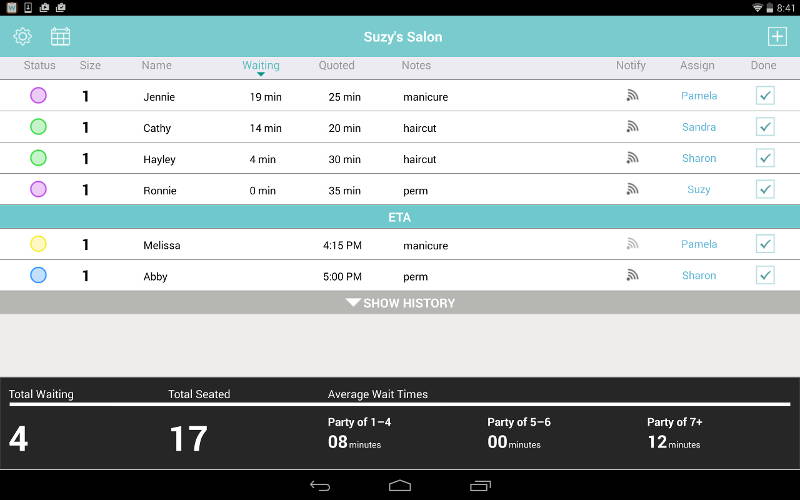Select Hayley's haircut note
The height and width of the screenshot is (500, 800).
[419, 159]
